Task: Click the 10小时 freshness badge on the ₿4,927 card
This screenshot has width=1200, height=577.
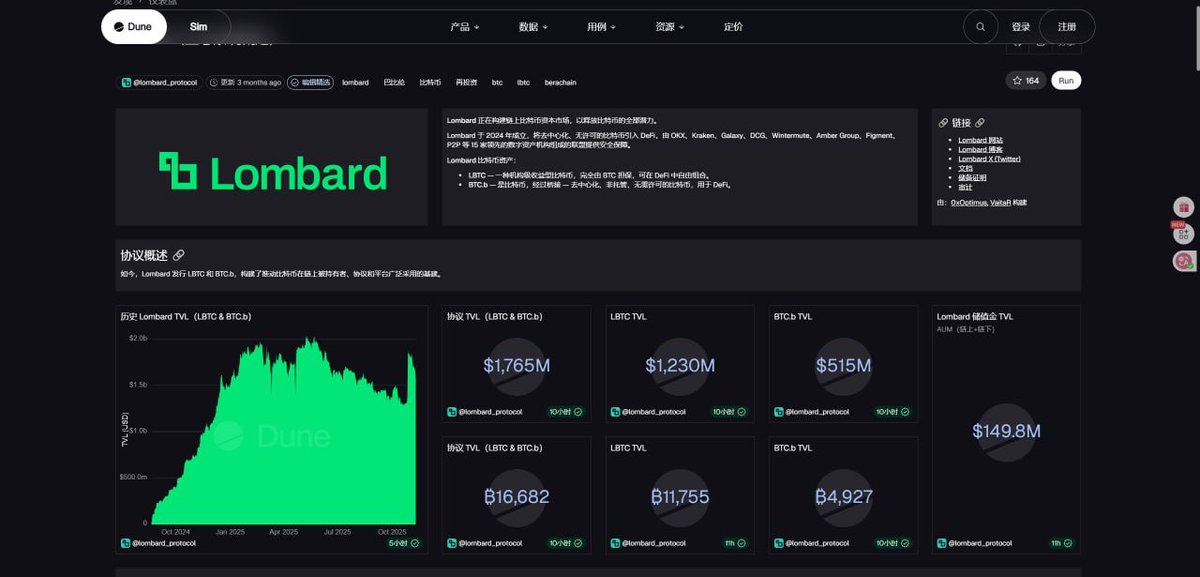Action: point(893,543)
